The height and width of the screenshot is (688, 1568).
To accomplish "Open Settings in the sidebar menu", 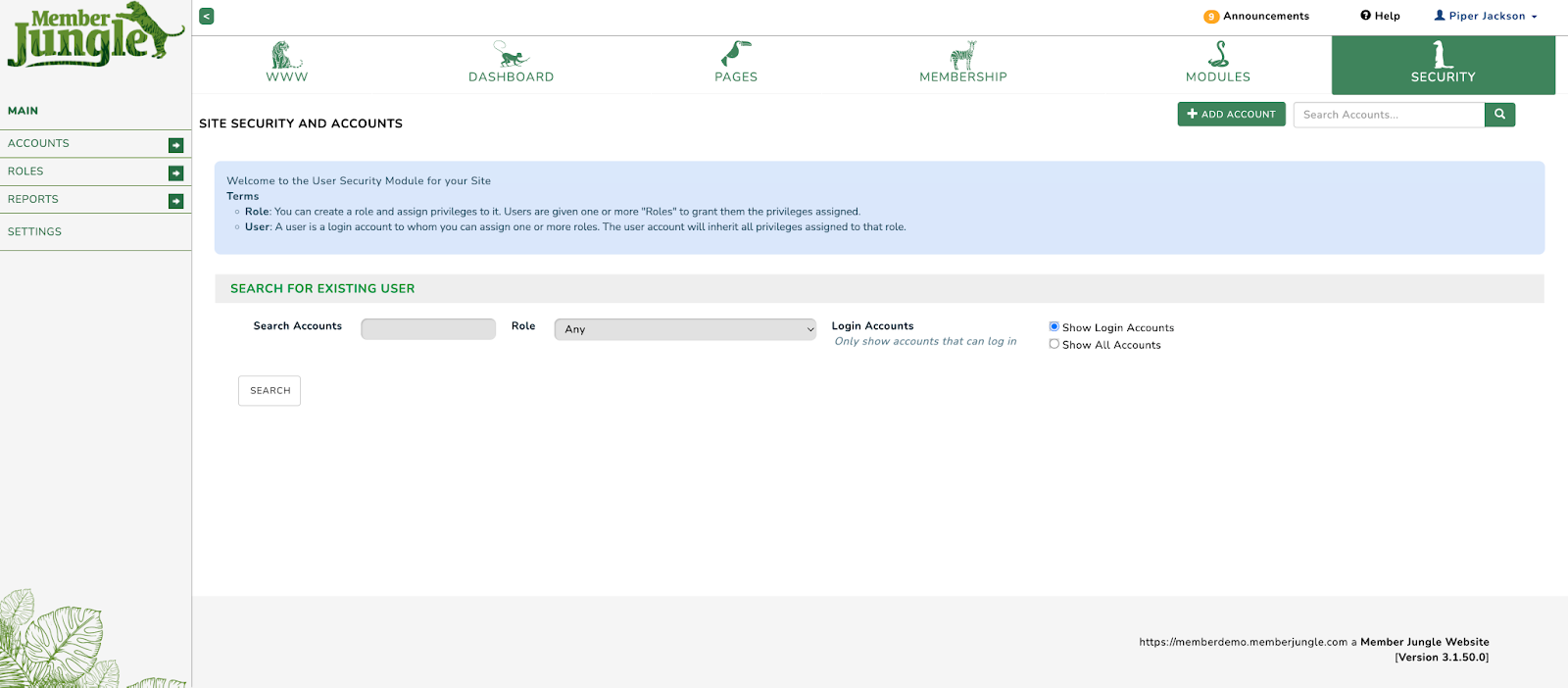I will (35, 232).
